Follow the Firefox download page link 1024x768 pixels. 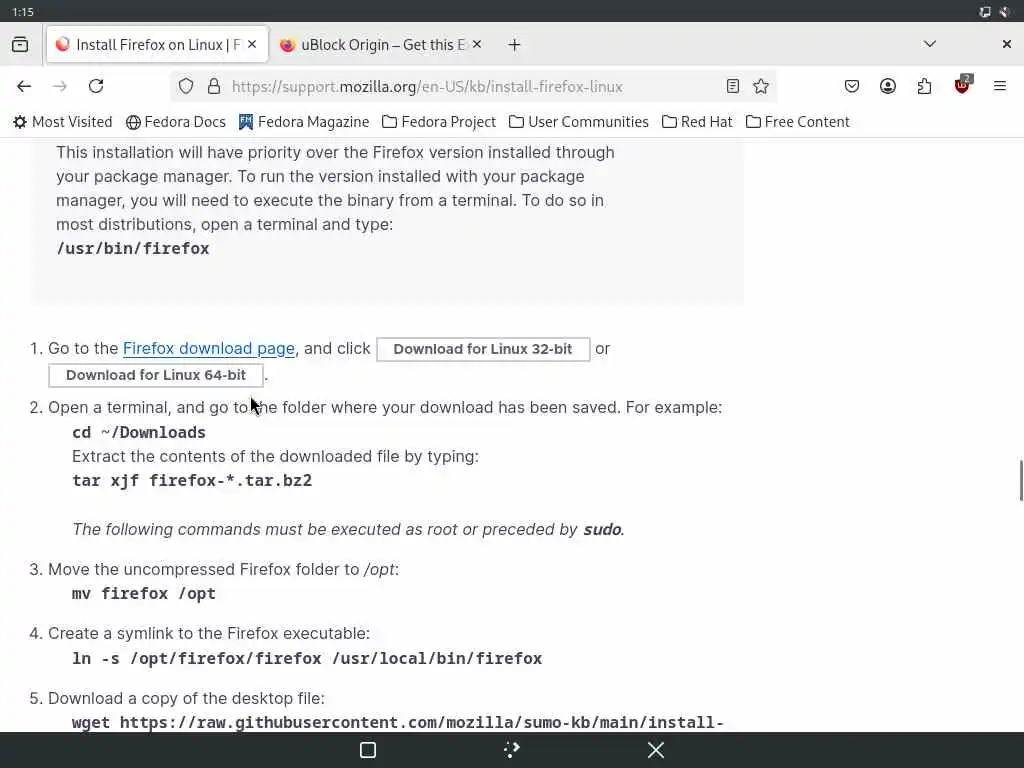point(209,349)
